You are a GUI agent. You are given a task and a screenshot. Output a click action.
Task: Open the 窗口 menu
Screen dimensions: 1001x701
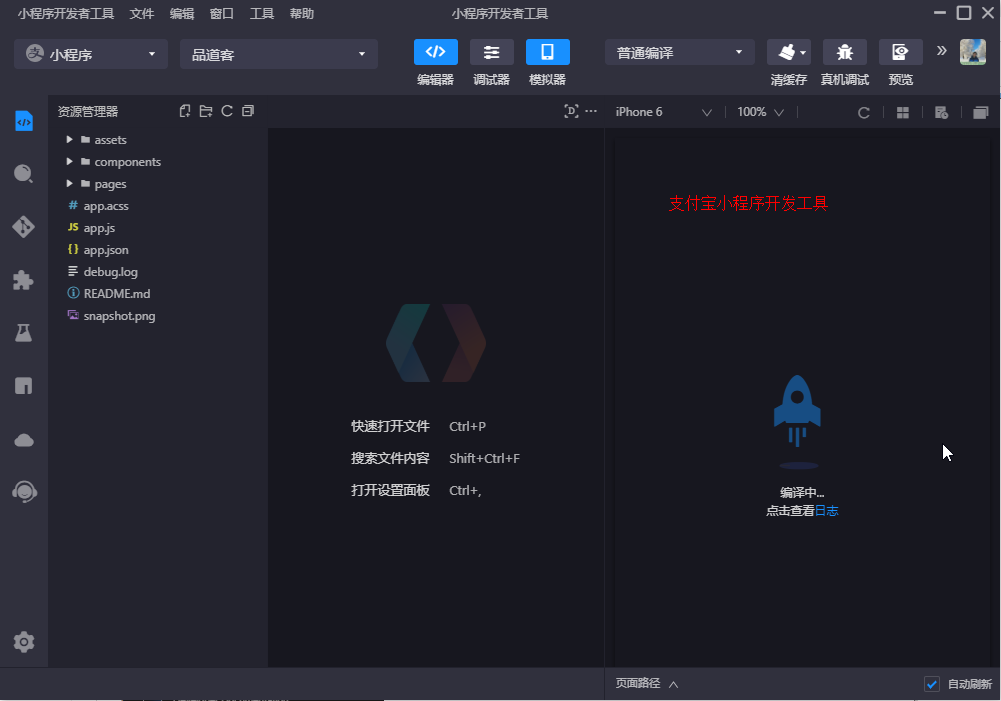click(x=222, y=13)
